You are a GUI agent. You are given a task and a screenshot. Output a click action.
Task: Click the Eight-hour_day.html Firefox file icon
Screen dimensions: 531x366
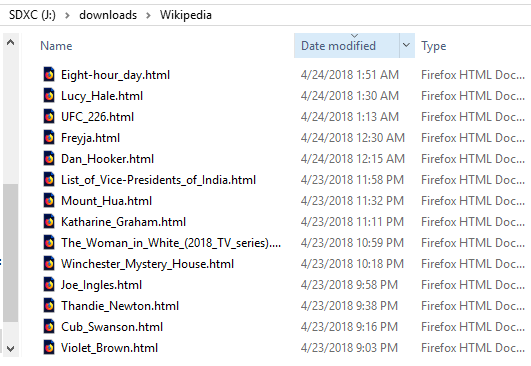coord(49,74)
